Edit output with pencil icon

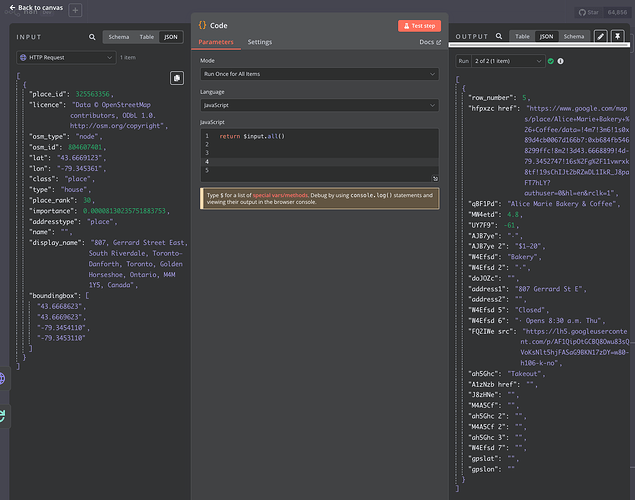pyautogui.click(x=601, y=36)
